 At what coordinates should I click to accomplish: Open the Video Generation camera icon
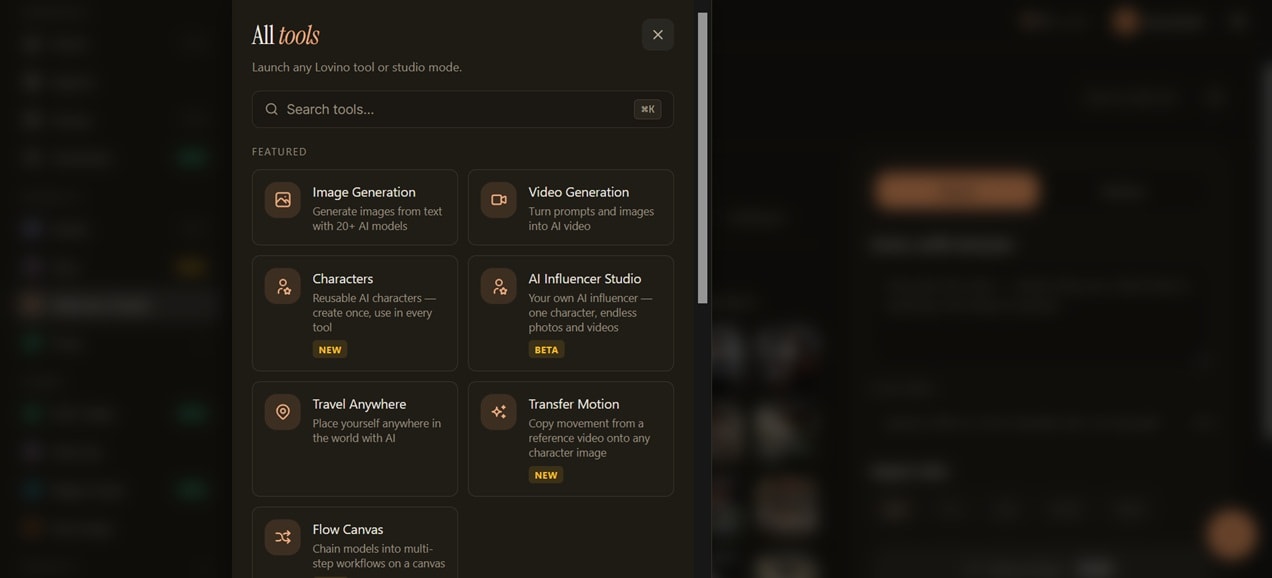499,200
